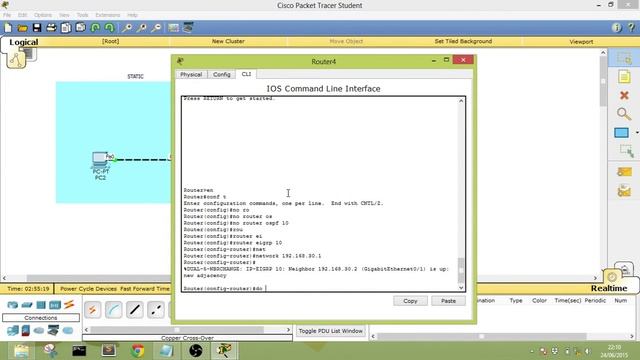Image resolution: width=640 pixels, height=360 pixels.
Task: Click the connection list right scroll arrow
Action: (288, 329)
